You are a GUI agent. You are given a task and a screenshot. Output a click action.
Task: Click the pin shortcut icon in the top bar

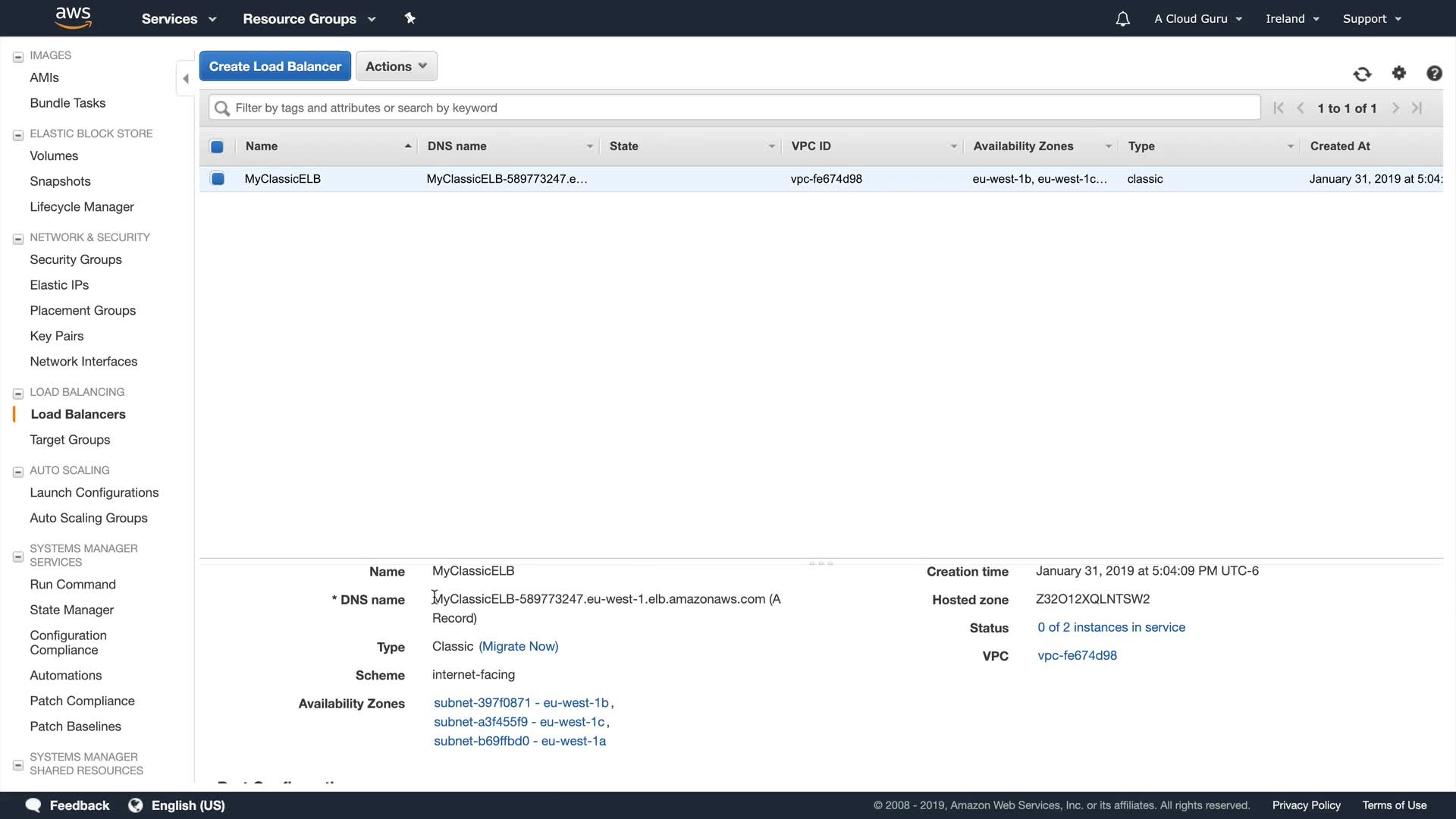(409, 18)
